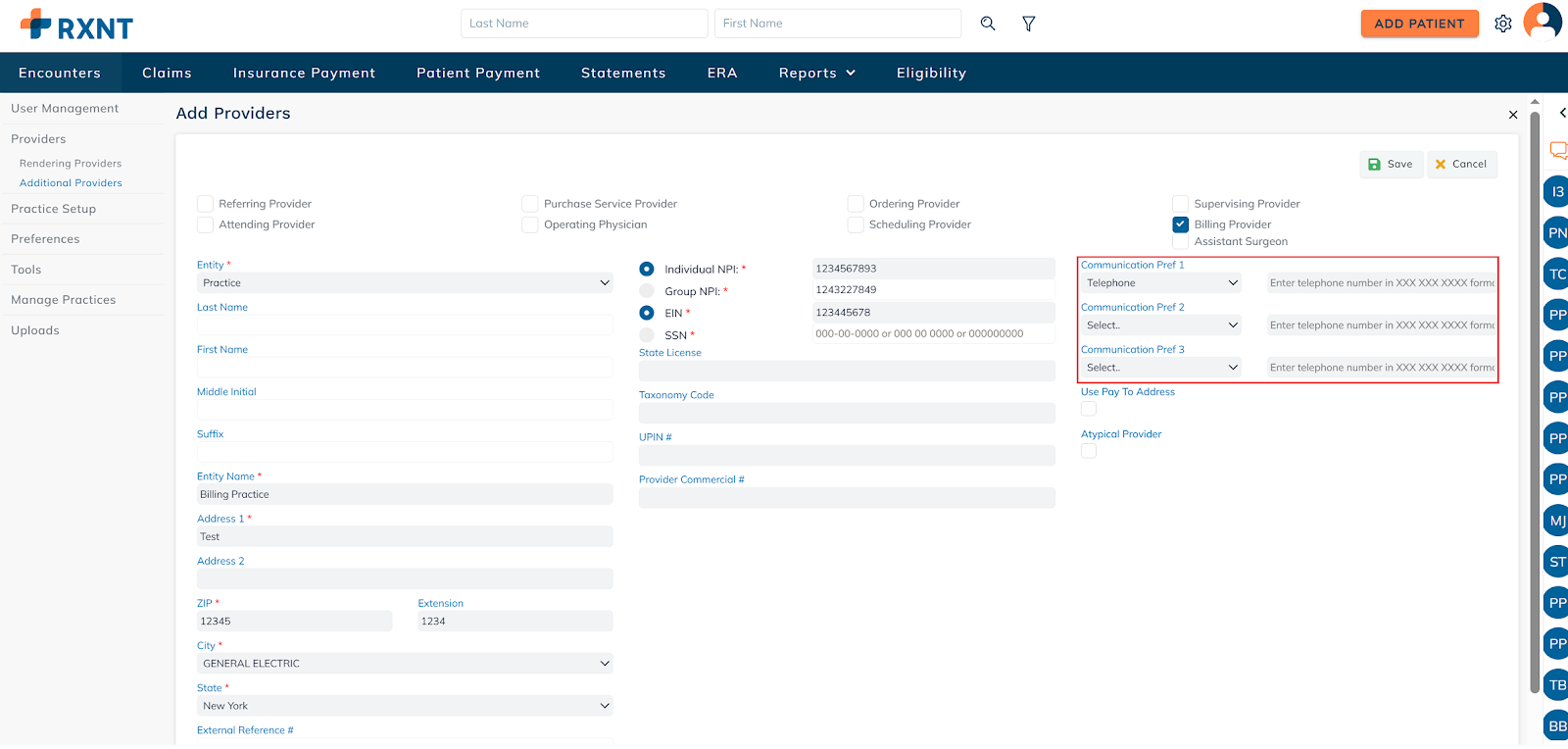Check the Use Pay To Address box
The image size is (1568, 749).
1089,409
